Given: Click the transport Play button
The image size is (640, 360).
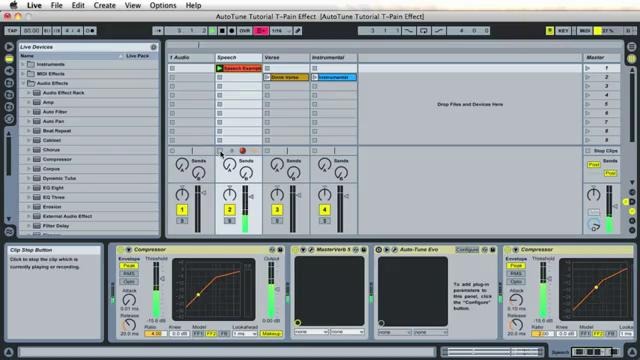Looking at the screenshot, I should [212, 31].
